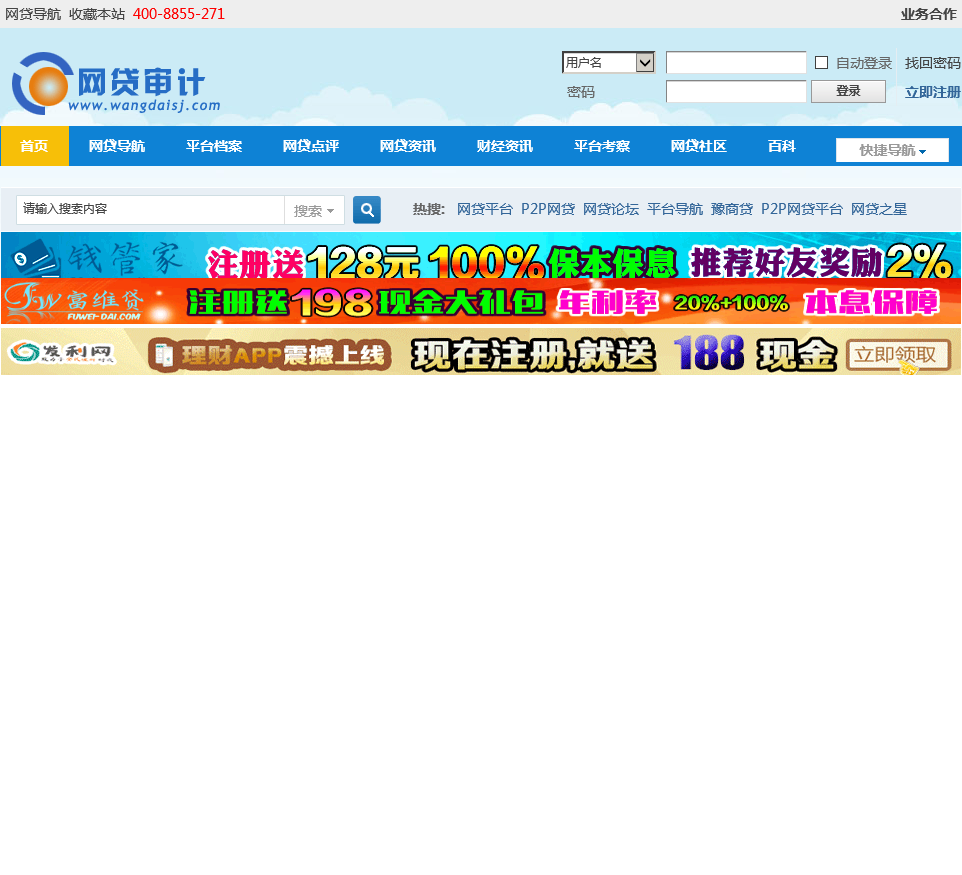
Task: Select the 网贷点评 nav item
Action: (x=310, y=146)
